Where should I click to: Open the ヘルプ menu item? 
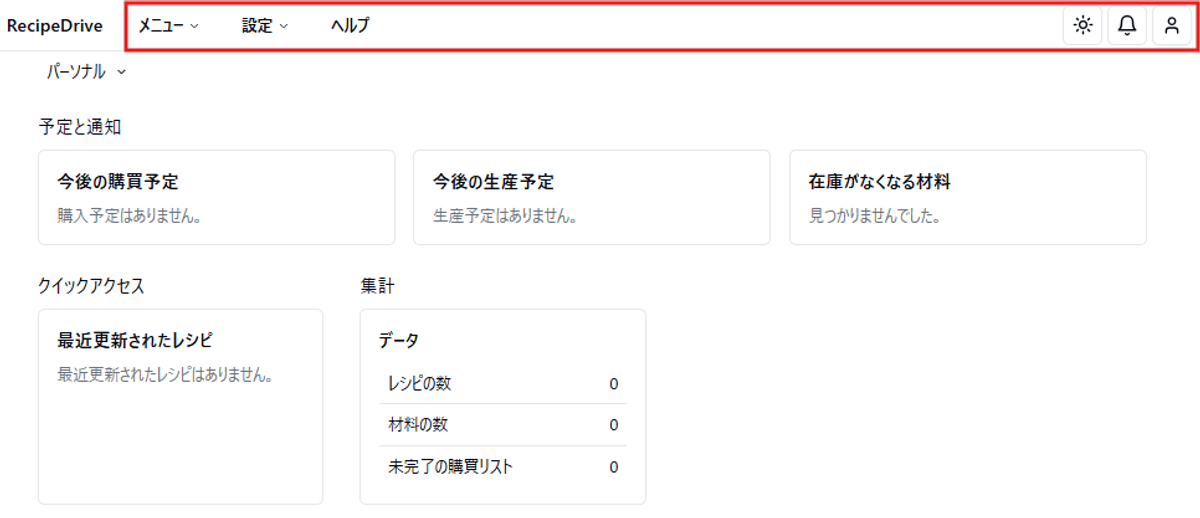[x=350, y=26]
